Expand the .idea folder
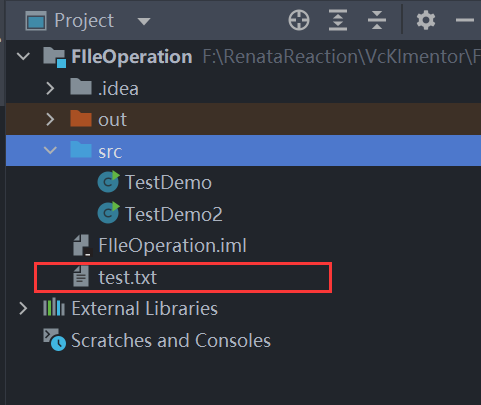This screenshot has width=481, height=405. (50, 88)
